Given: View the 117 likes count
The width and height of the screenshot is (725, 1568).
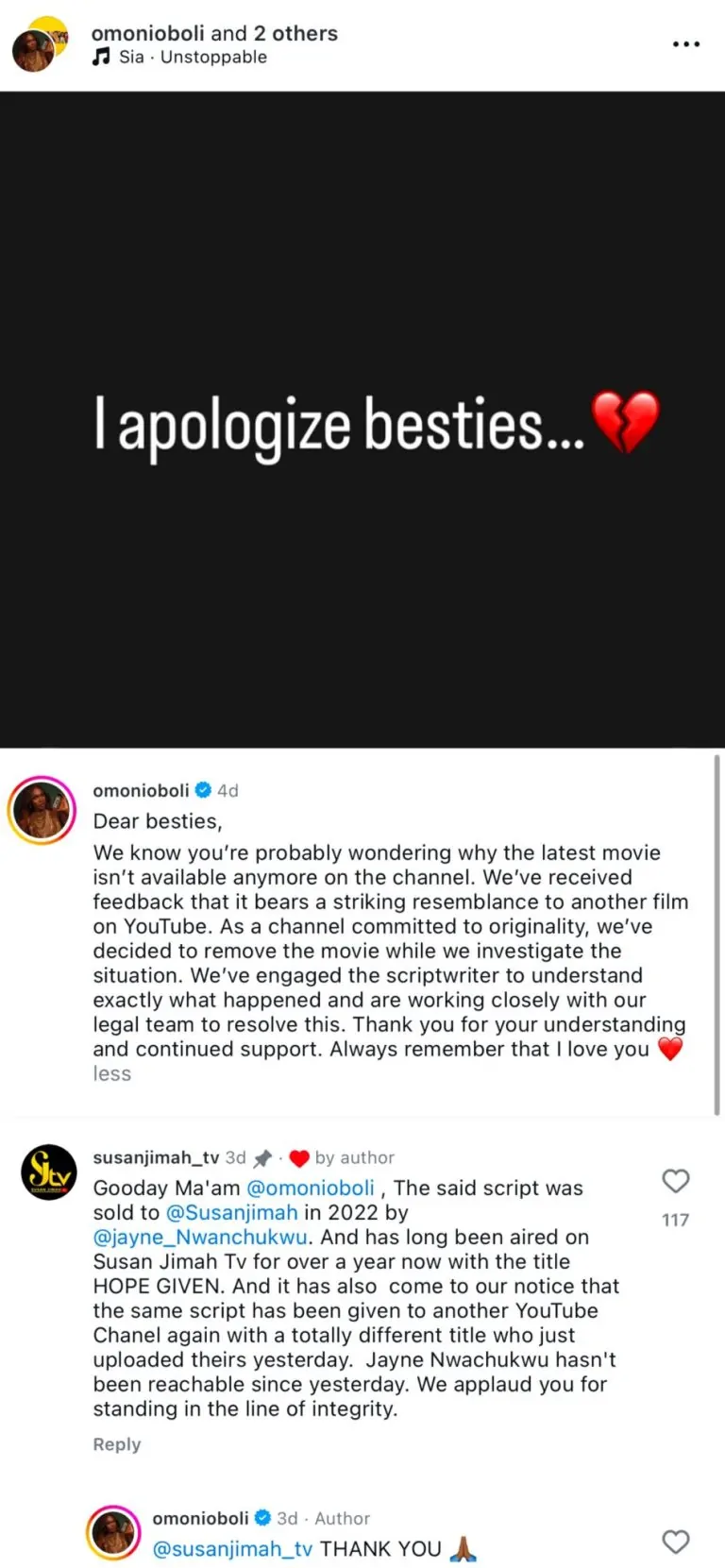Looking at the screenshot, I should [675, 1220].
